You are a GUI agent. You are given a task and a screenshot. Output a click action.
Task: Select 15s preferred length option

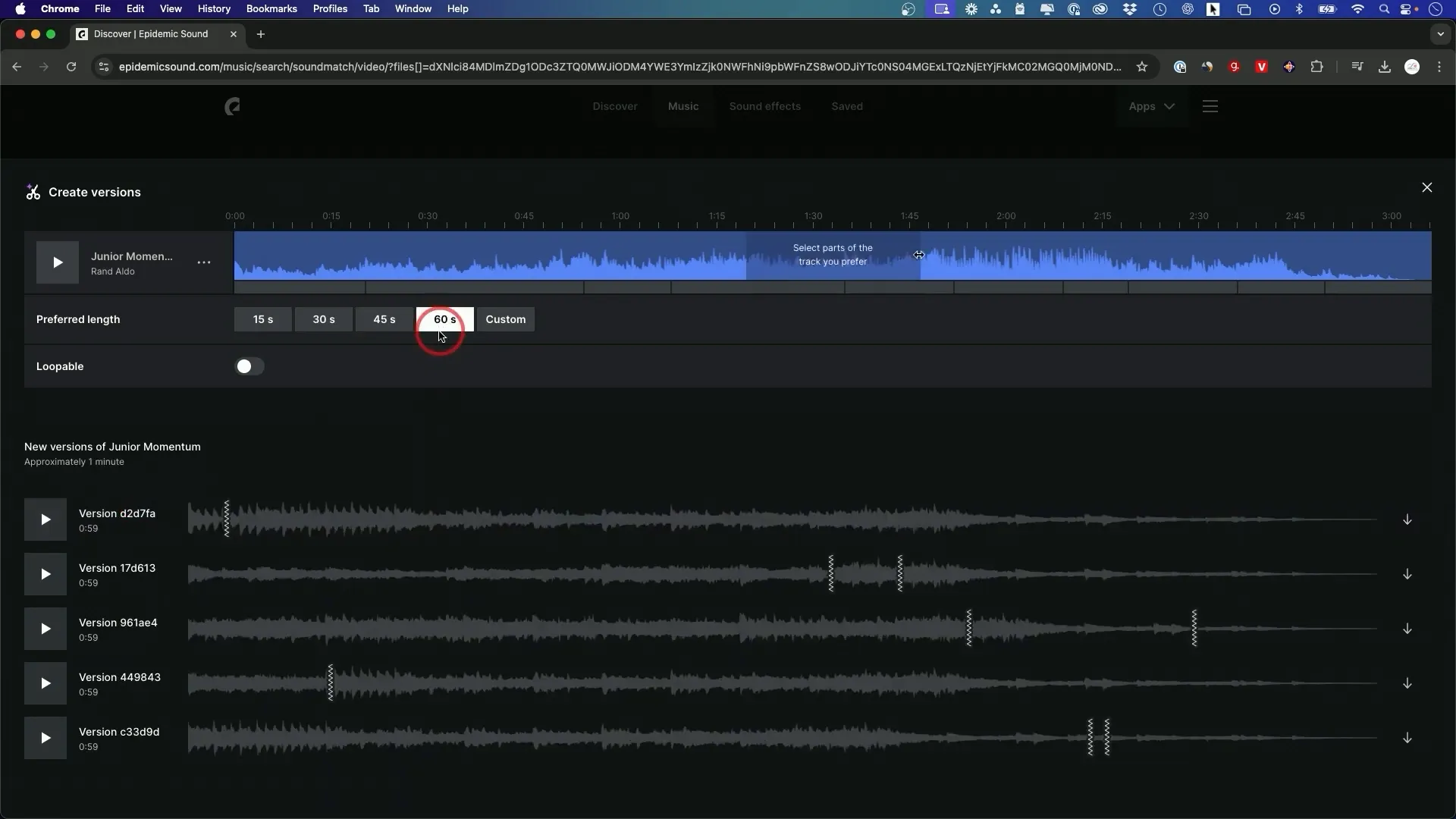tap(263, 318)
